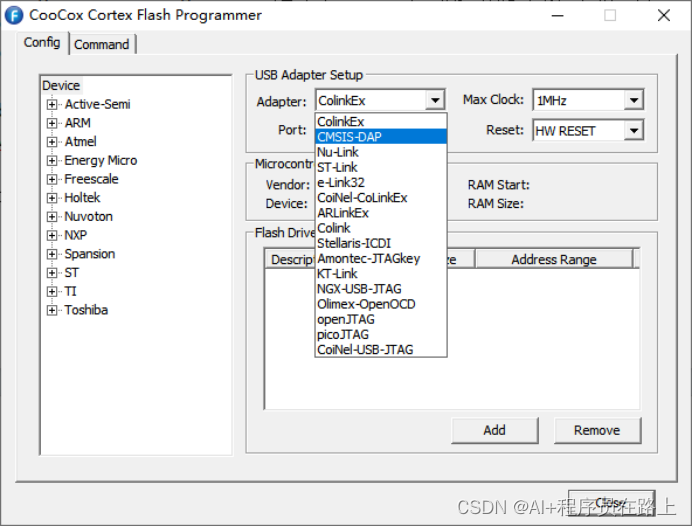Viewport: 692px width, 526px height.
Task: Expand the Nuvoton vendor node
Action: [x=52, y=217]
